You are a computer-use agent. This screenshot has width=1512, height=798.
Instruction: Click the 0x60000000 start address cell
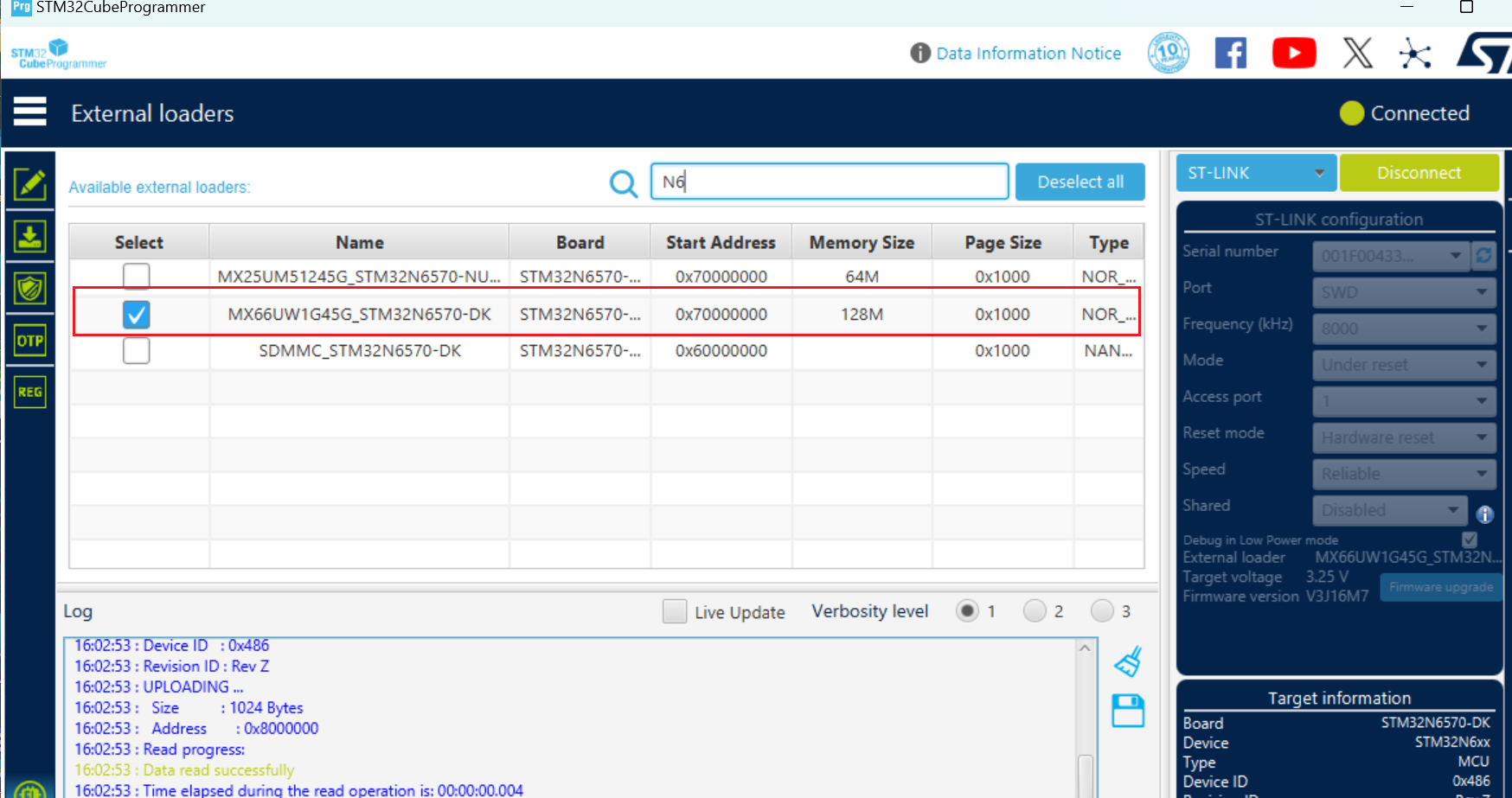pyautogui.click(x=721, y=350)
